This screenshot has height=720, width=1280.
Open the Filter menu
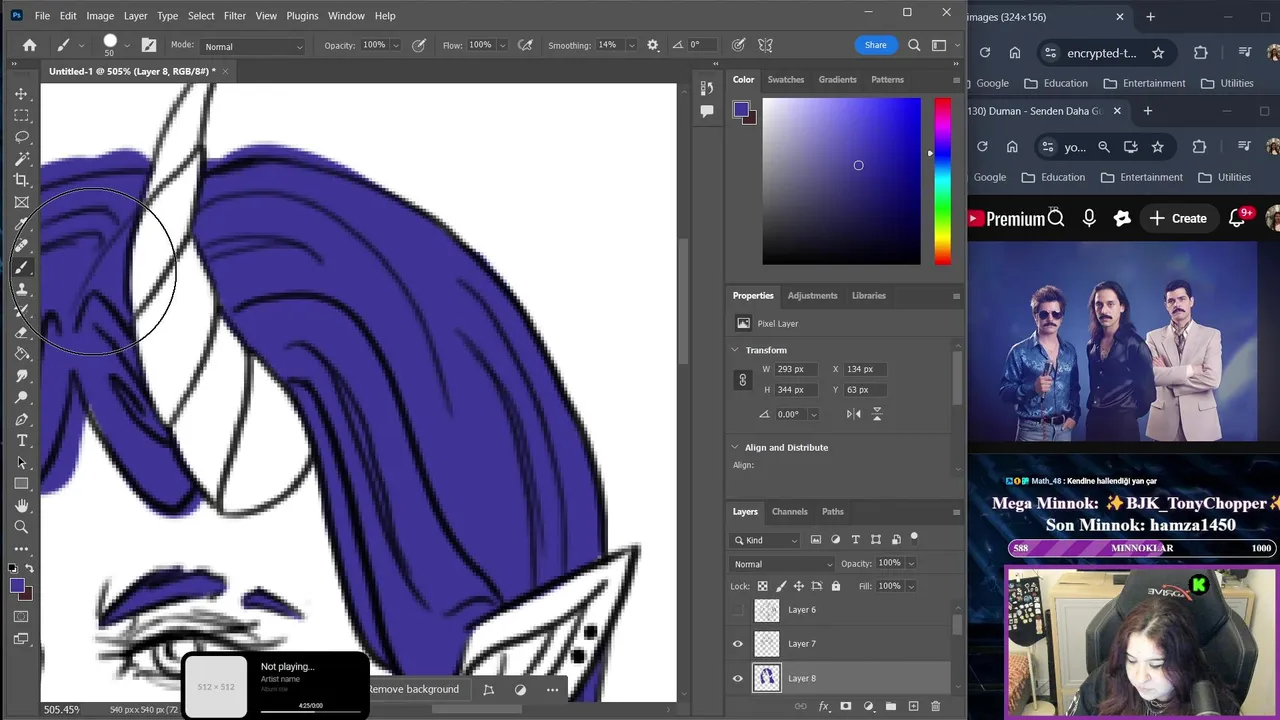click(x=235, y=16)
